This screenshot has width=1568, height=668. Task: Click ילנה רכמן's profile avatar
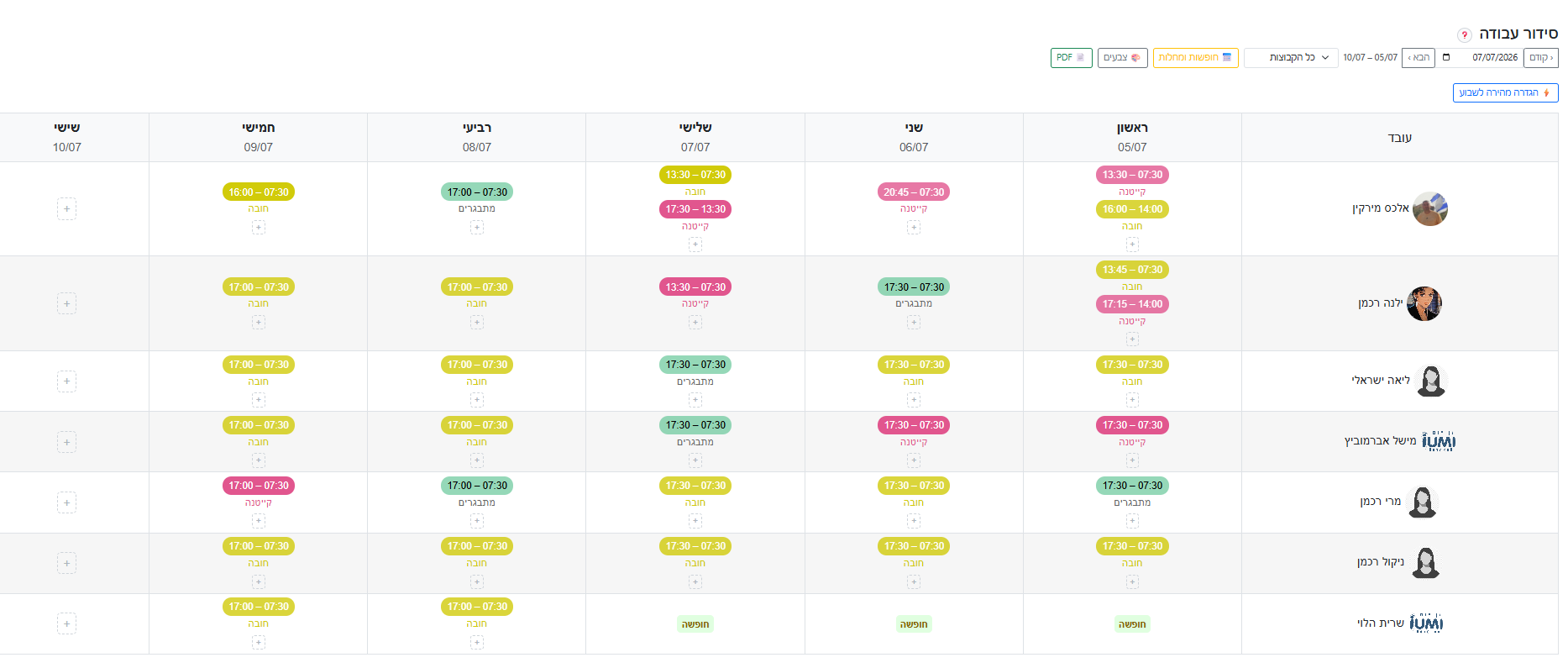[1424, 304]
